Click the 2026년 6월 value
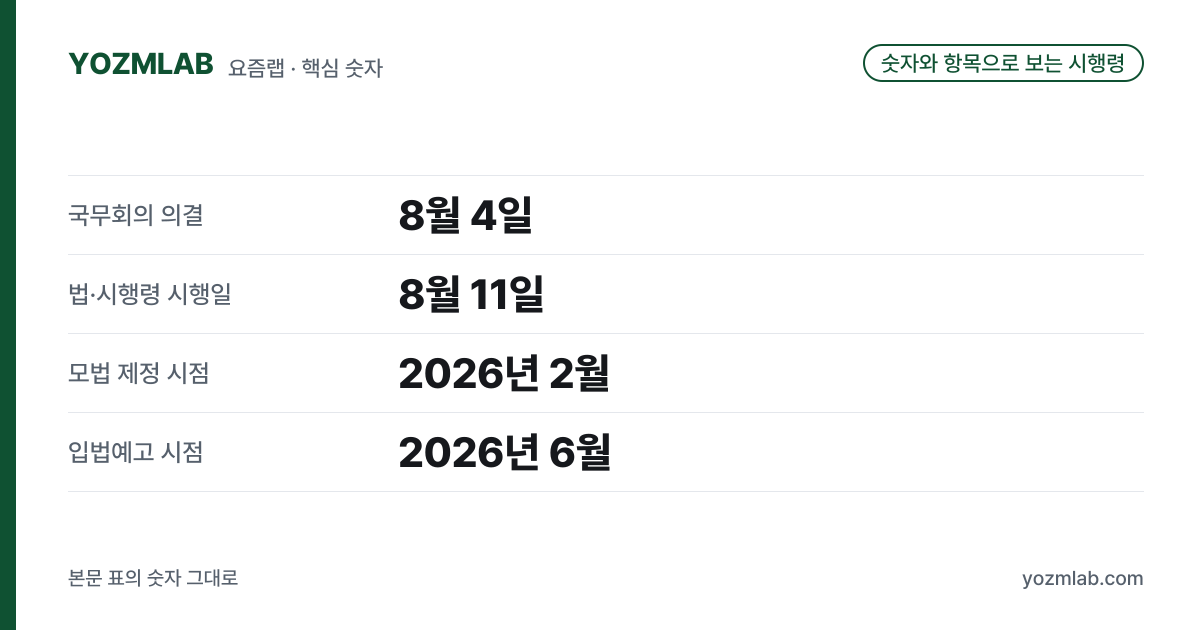 (504, 452)
